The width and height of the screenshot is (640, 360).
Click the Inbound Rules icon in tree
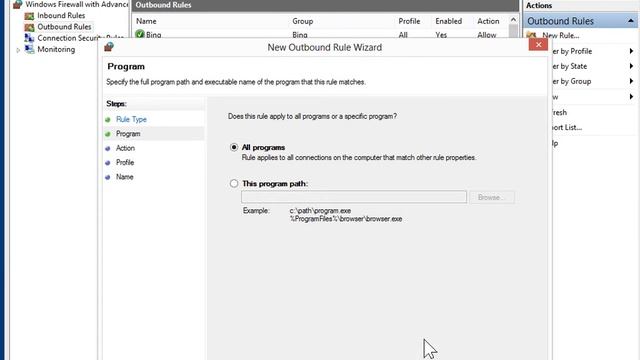29,16
